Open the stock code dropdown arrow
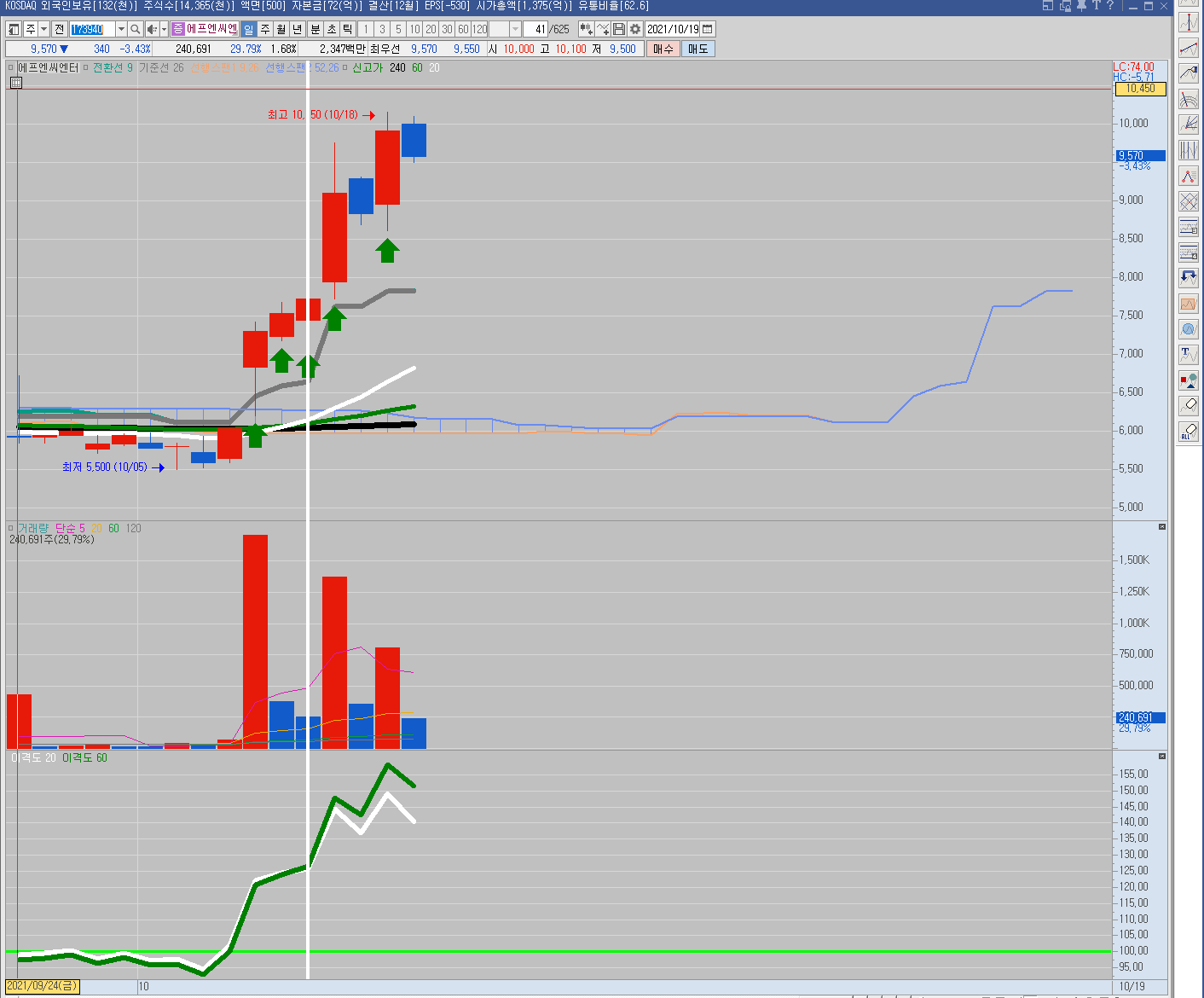Image resolution: width=1204 pixels, height=998 pixels. point(120,29)
